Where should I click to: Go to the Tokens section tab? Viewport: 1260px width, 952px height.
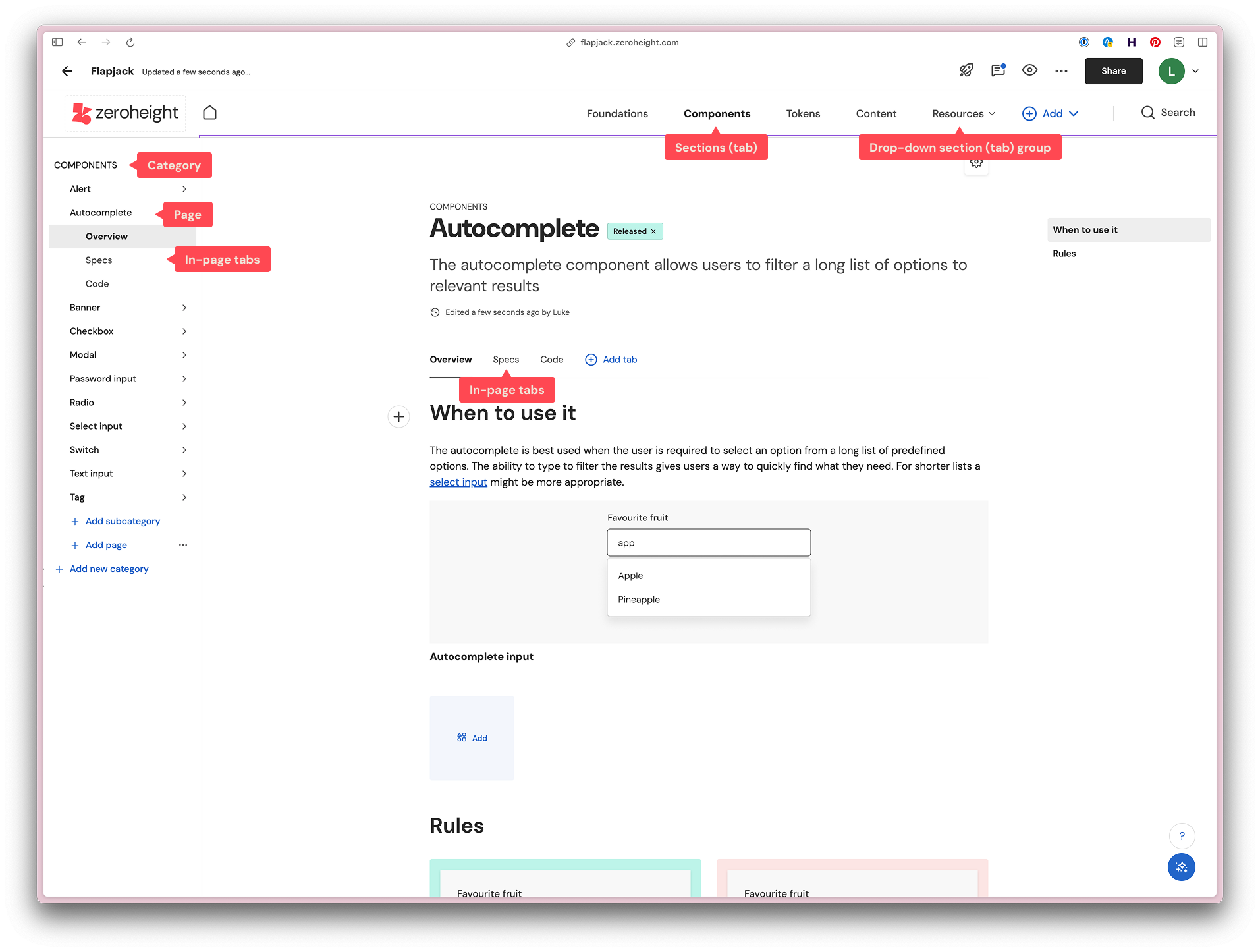(803, 113)
